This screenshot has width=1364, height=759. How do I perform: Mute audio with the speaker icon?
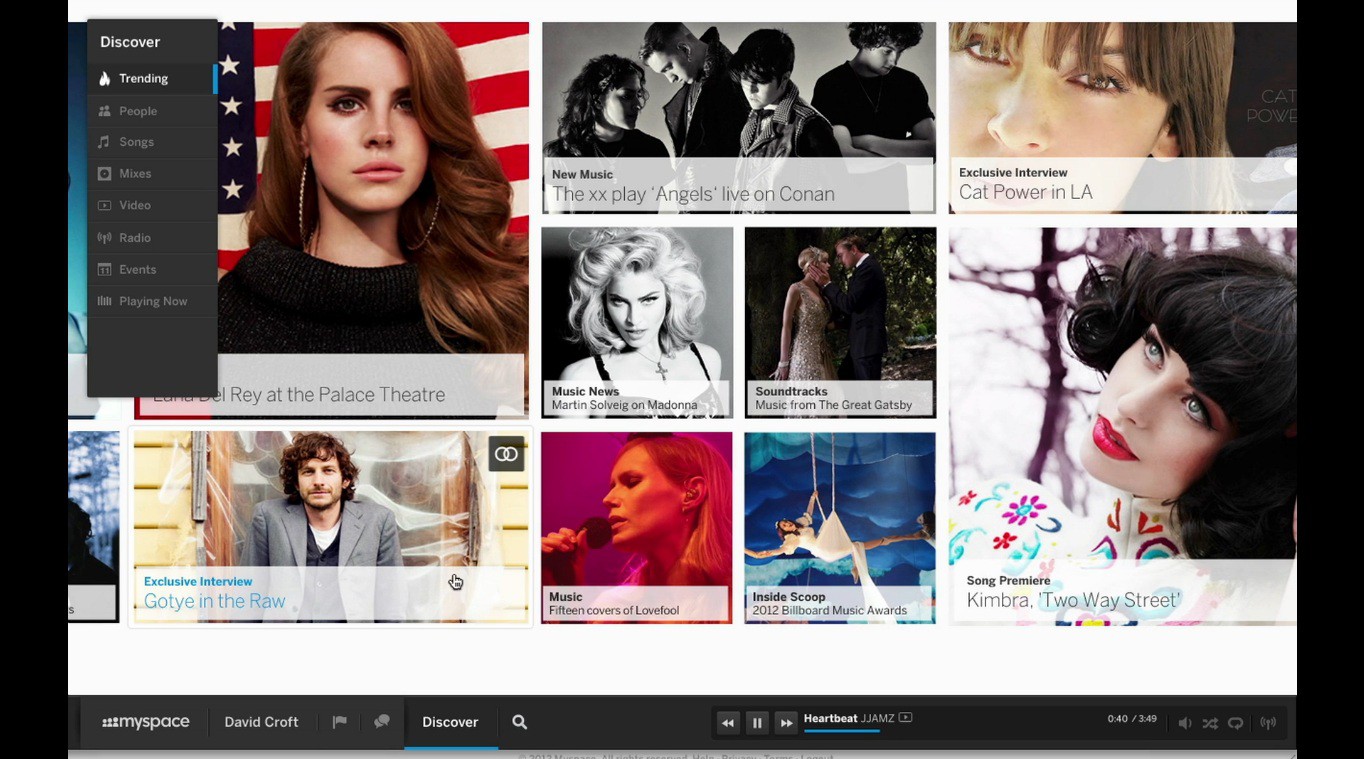(1184, 723)
